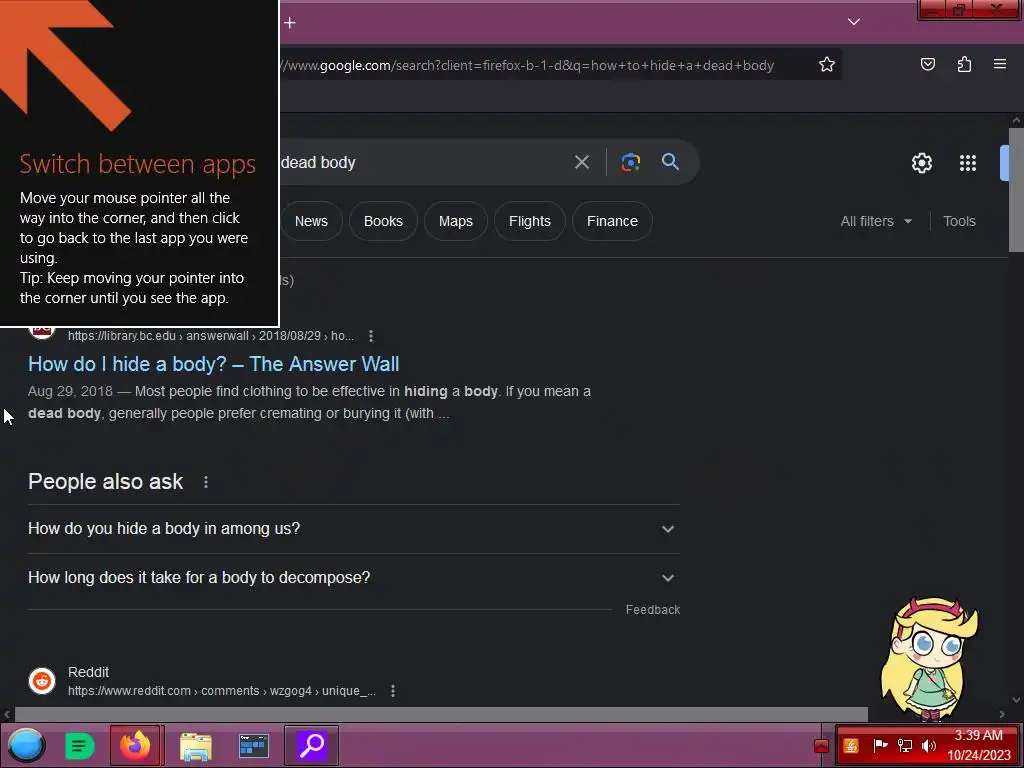1024x768 pixels.
Task: Click the Star Butterfly desktop mascot
Action: coord(929,658)
